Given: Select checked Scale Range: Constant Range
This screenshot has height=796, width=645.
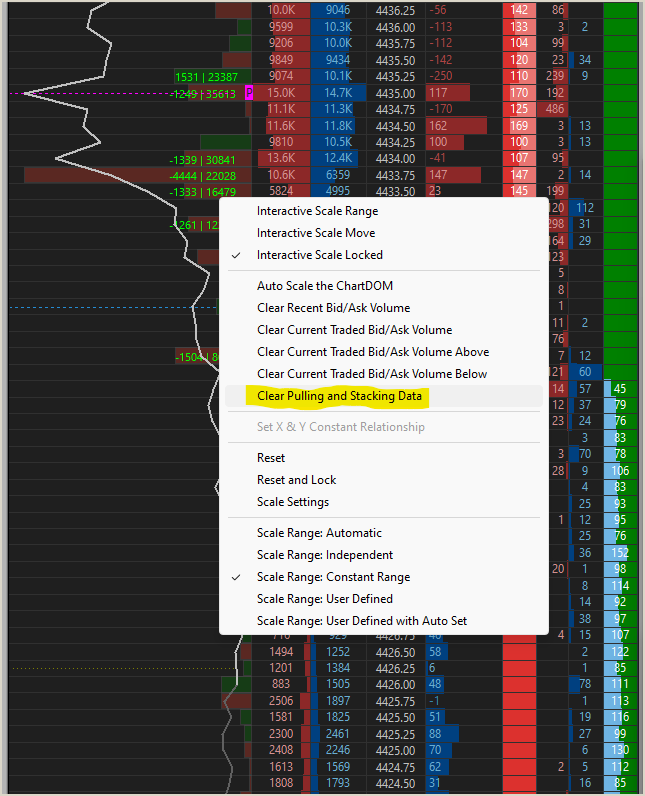Looking at the screenshot, I should (x=384, y=577).
